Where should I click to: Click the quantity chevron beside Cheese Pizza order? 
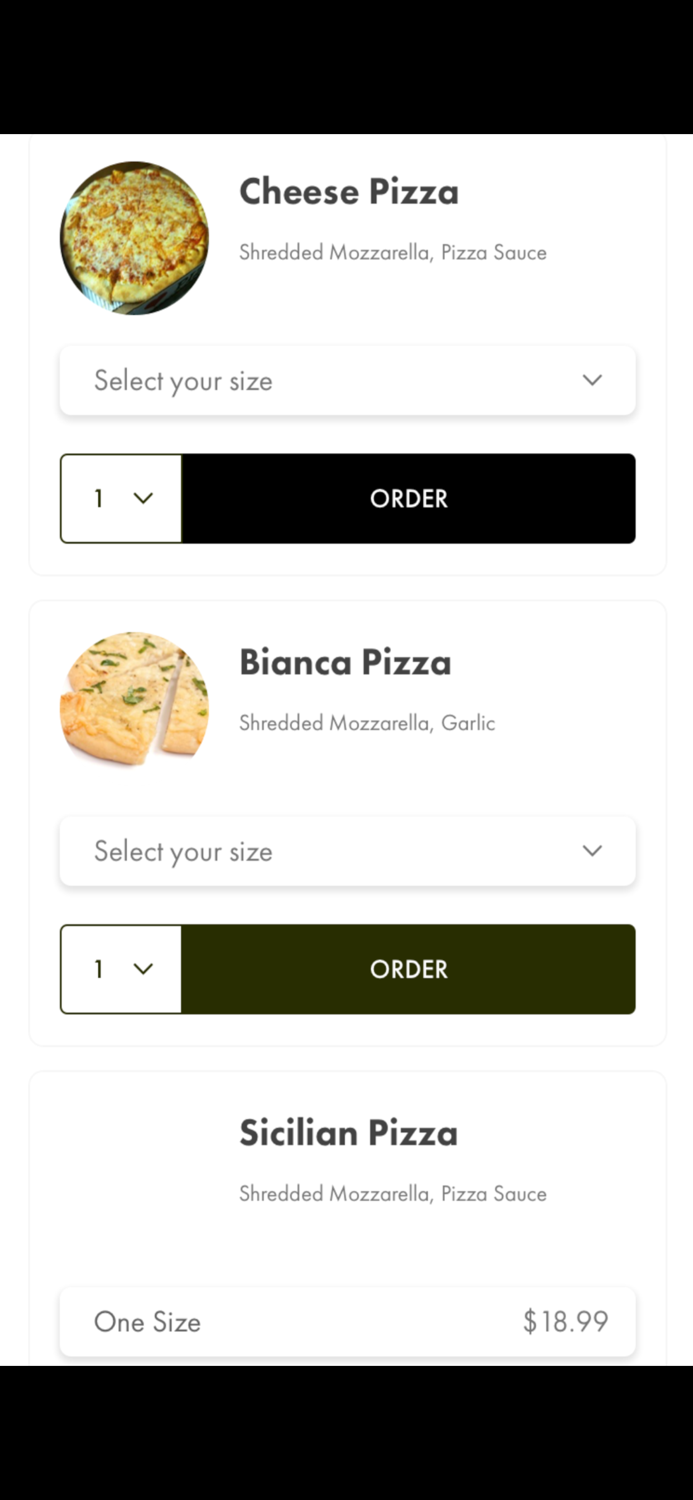[x=143, y=498]
